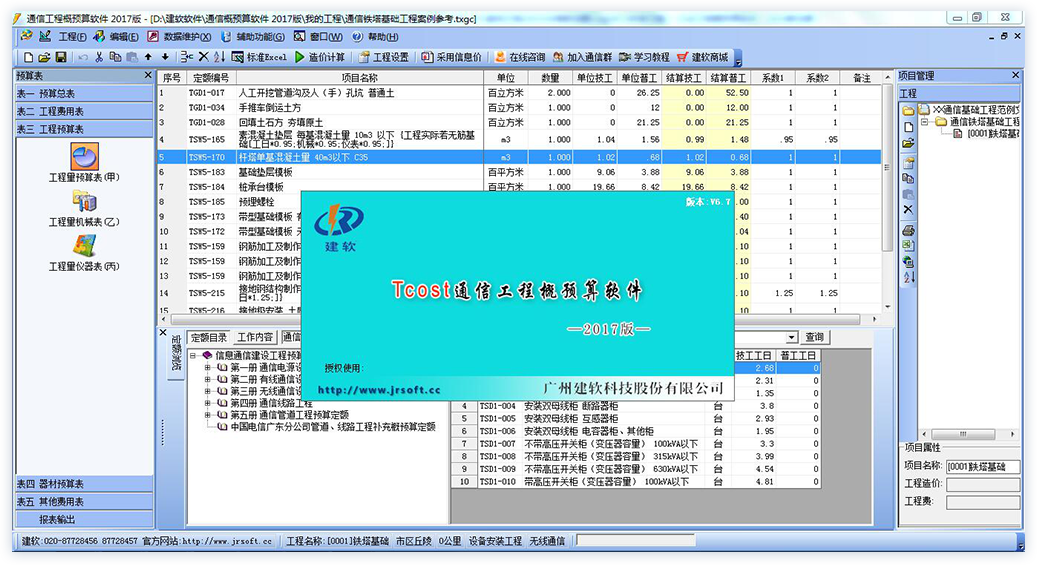Export with the 标准Excel button
The width and height of the screenshot is (1037, 565).
259,58
